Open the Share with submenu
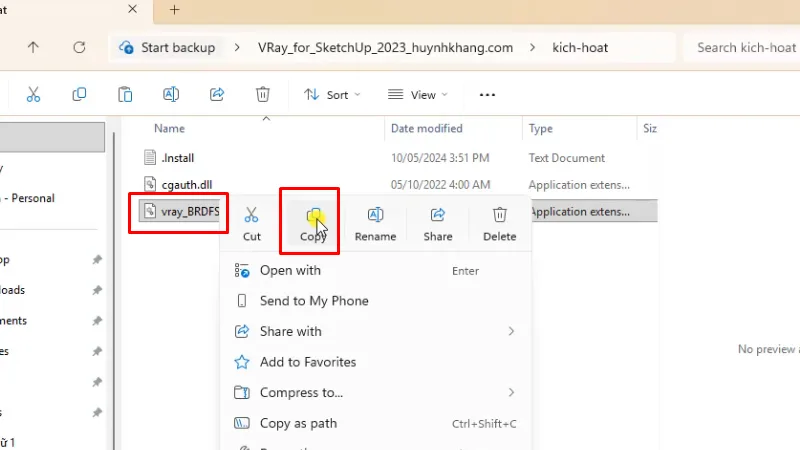800x450 pixels. pos(376,332)
